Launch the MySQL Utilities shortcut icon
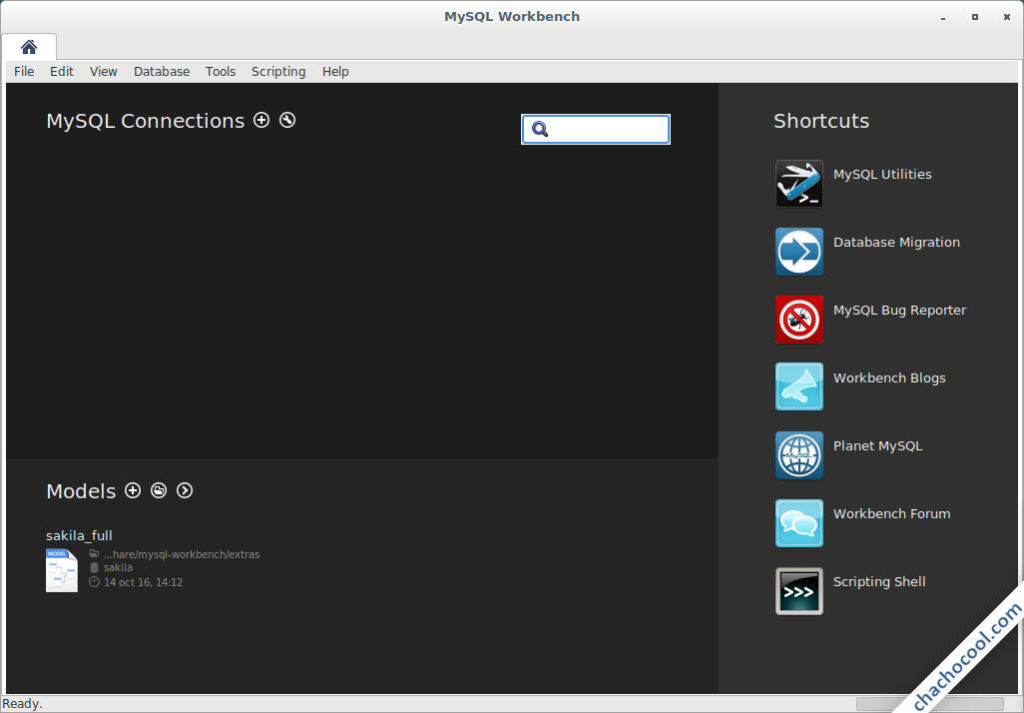This screenshot has height=713, width=1024. click(799, 183)
